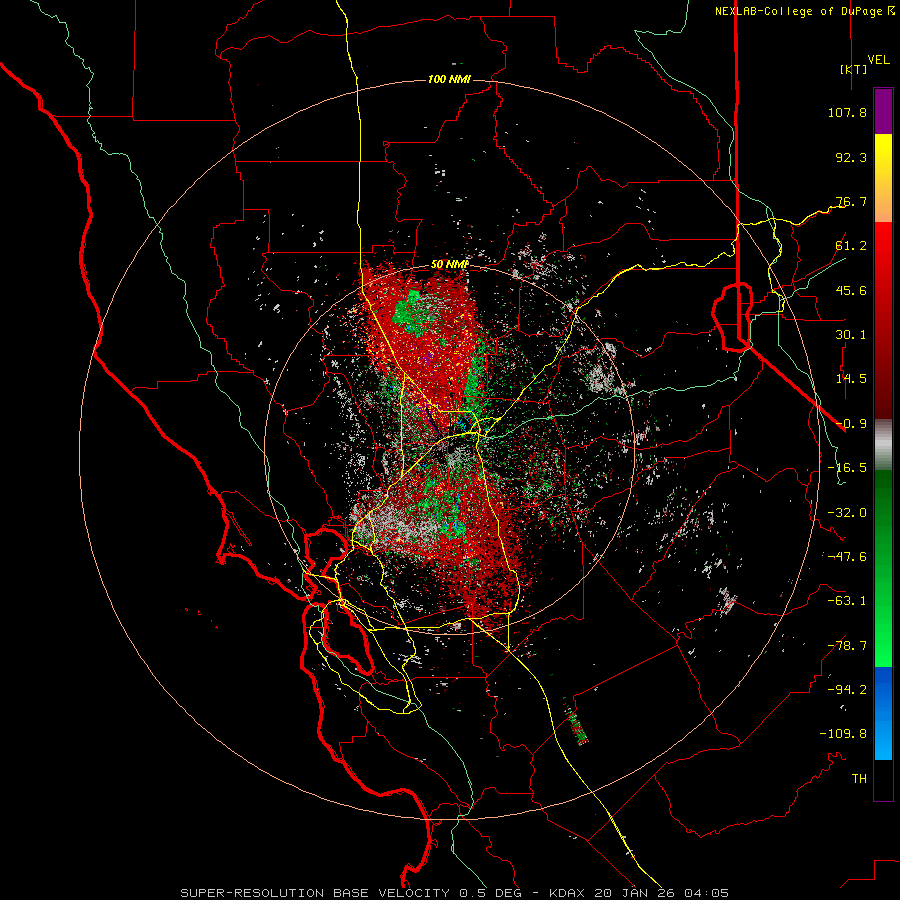Pick the purple segment of the velocity scale
The image size is (900, 900).
coord(883,111)
